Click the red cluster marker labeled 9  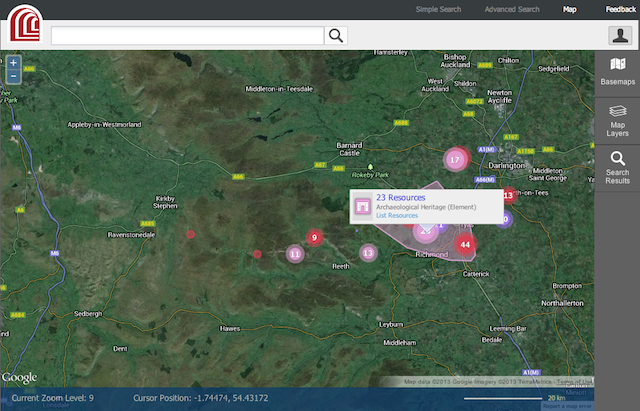(x=314, y=237)
